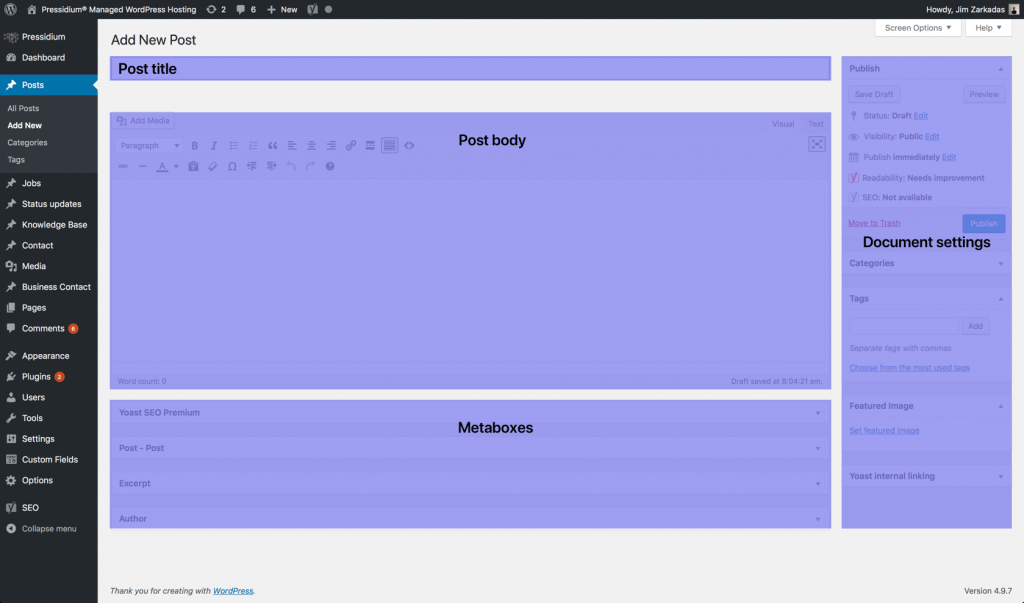Expand the Help panel

(x=988, y=28)
